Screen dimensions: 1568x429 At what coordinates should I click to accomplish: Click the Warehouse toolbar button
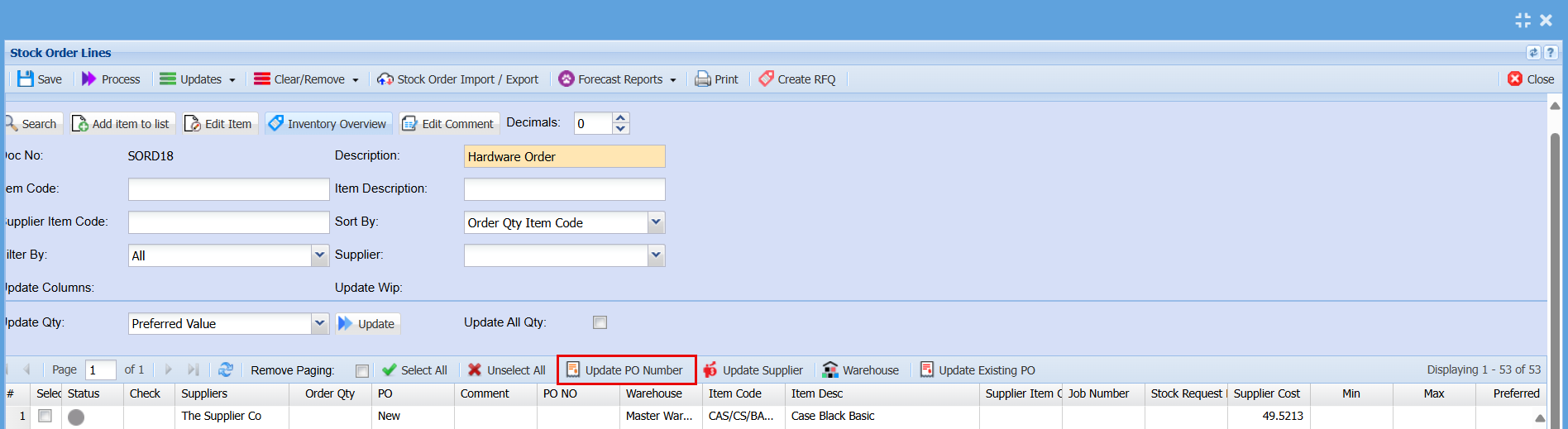tap(861, 369)
